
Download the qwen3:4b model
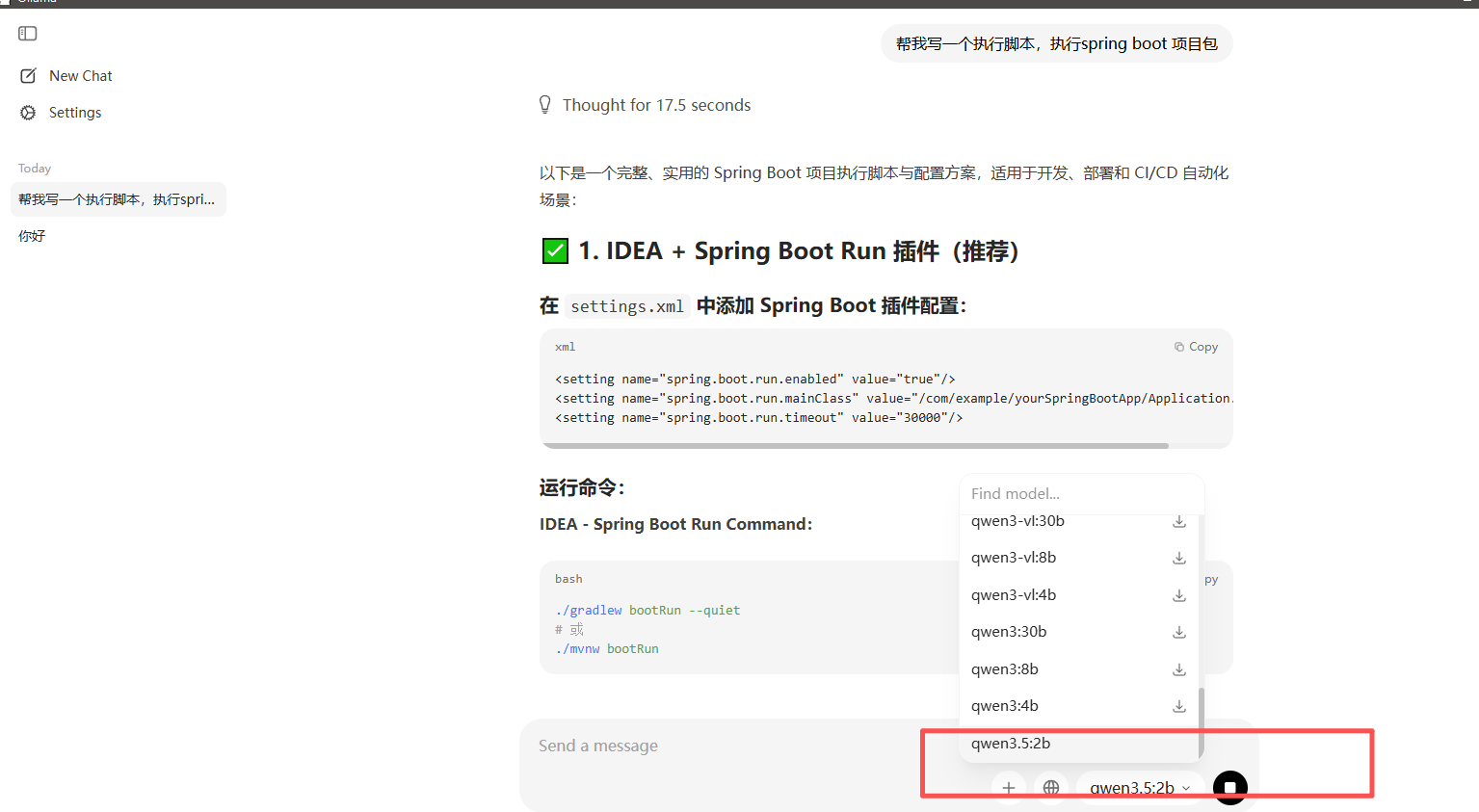point(1179,706)
